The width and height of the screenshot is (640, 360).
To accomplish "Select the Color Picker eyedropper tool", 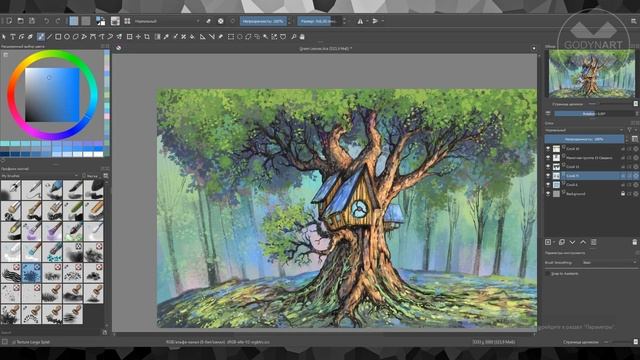I will (x=166, y=37).
